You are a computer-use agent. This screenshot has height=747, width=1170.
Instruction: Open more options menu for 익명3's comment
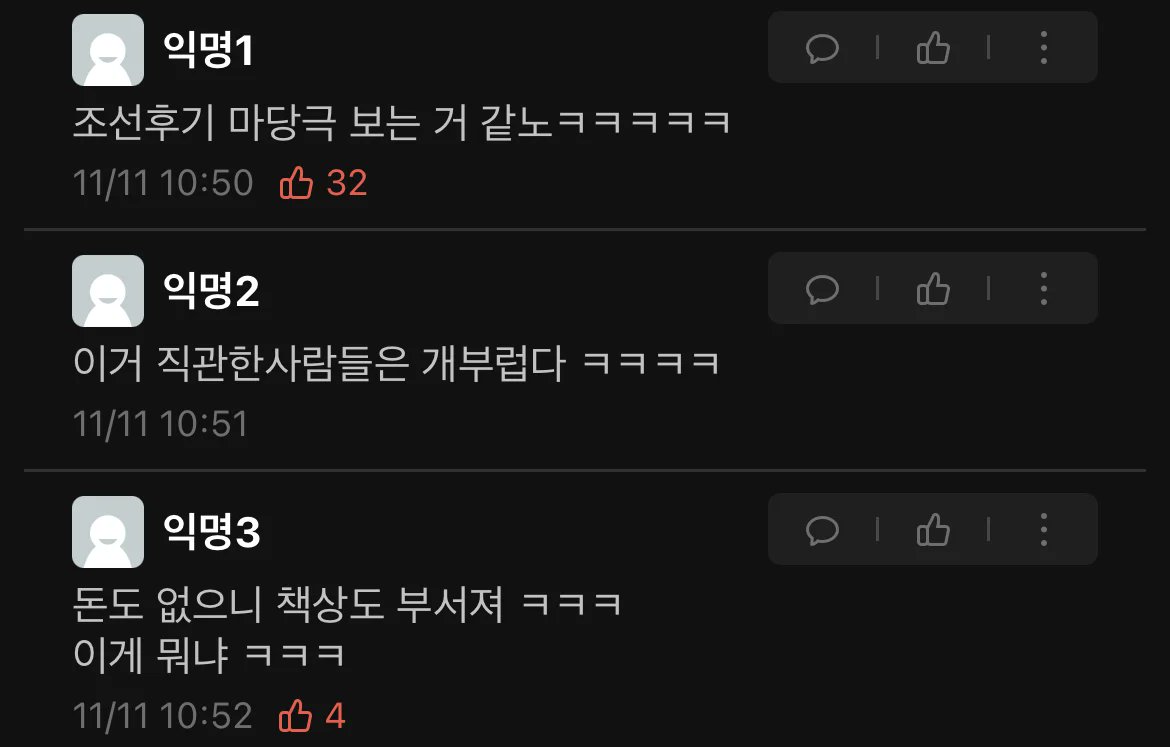point(1043,530)
